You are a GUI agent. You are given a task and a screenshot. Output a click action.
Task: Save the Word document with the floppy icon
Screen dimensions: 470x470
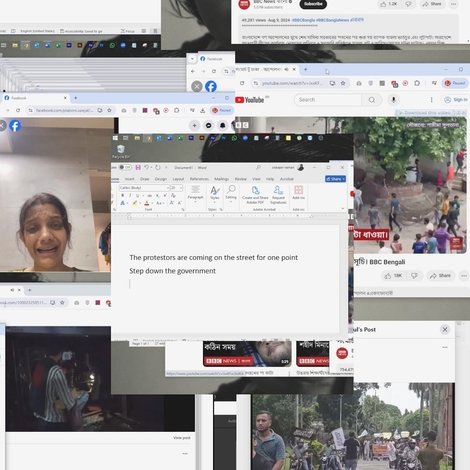coord(138,167)
